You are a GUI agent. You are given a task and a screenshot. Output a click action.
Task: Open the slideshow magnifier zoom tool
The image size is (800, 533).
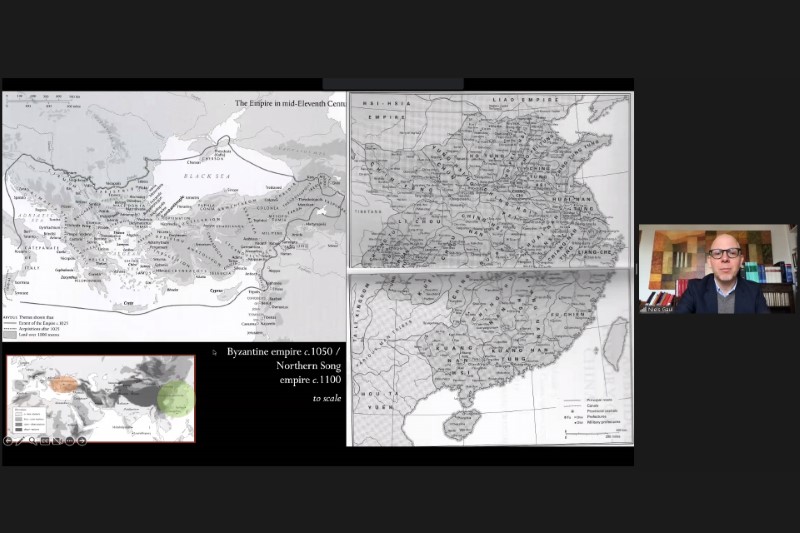(x=33, y=441)
